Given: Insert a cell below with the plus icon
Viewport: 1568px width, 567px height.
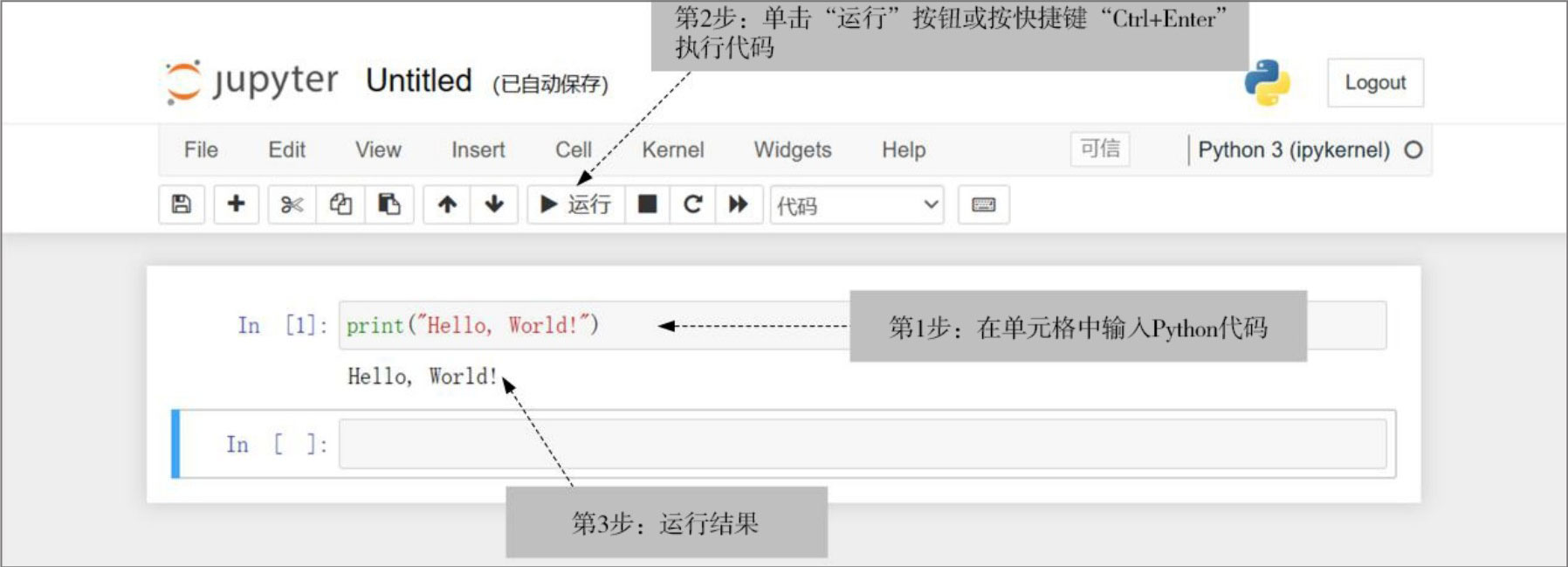Looking at the screenshot, I should coord(236,204).
